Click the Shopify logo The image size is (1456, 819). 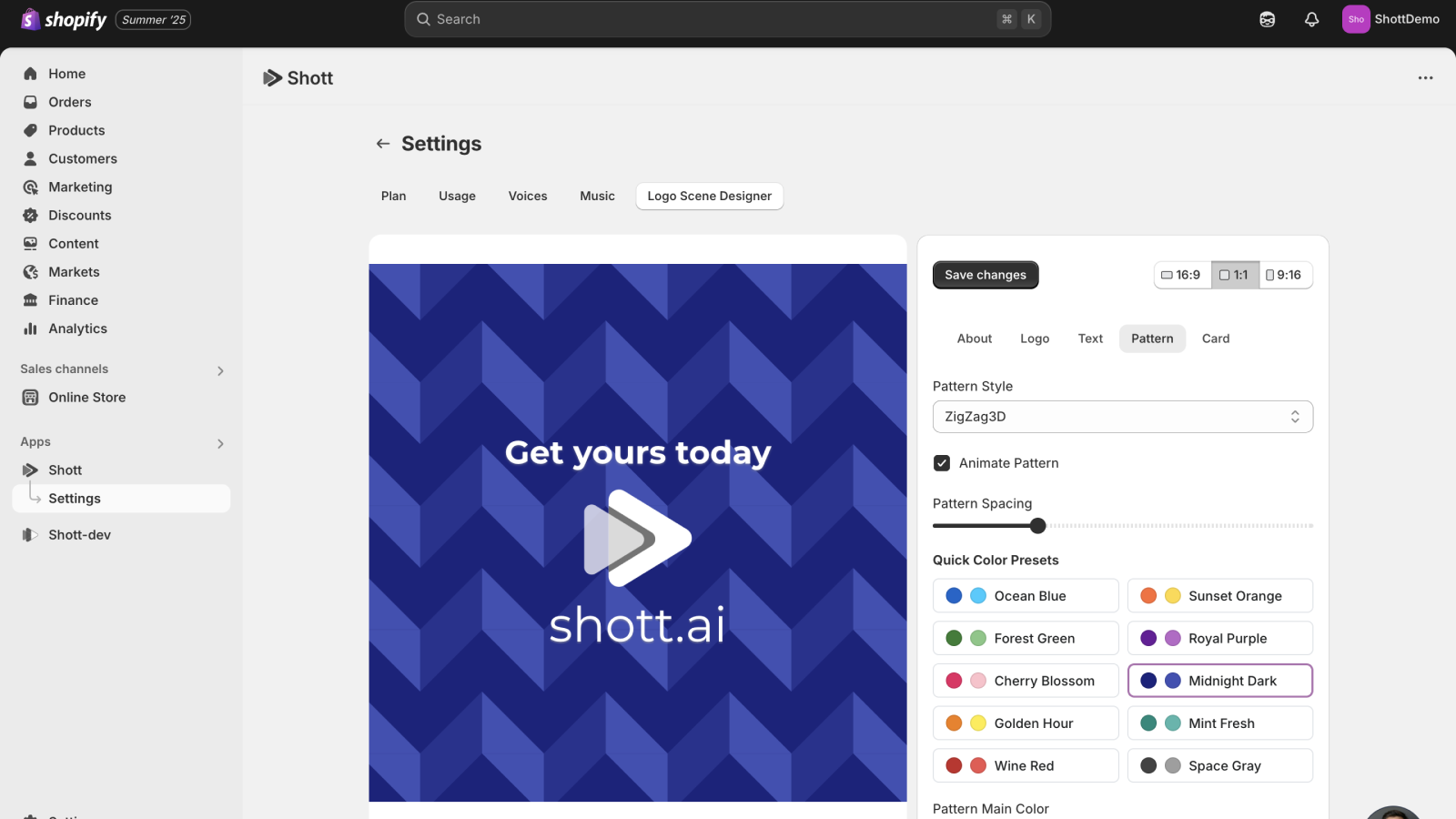click(x=64, y=19)
